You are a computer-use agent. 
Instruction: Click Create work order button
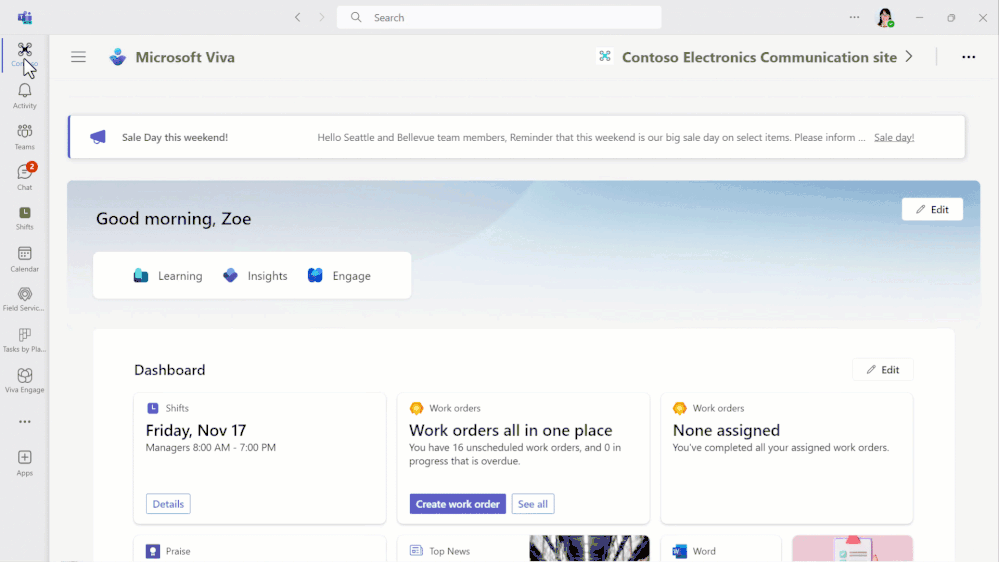pos(457,504)
